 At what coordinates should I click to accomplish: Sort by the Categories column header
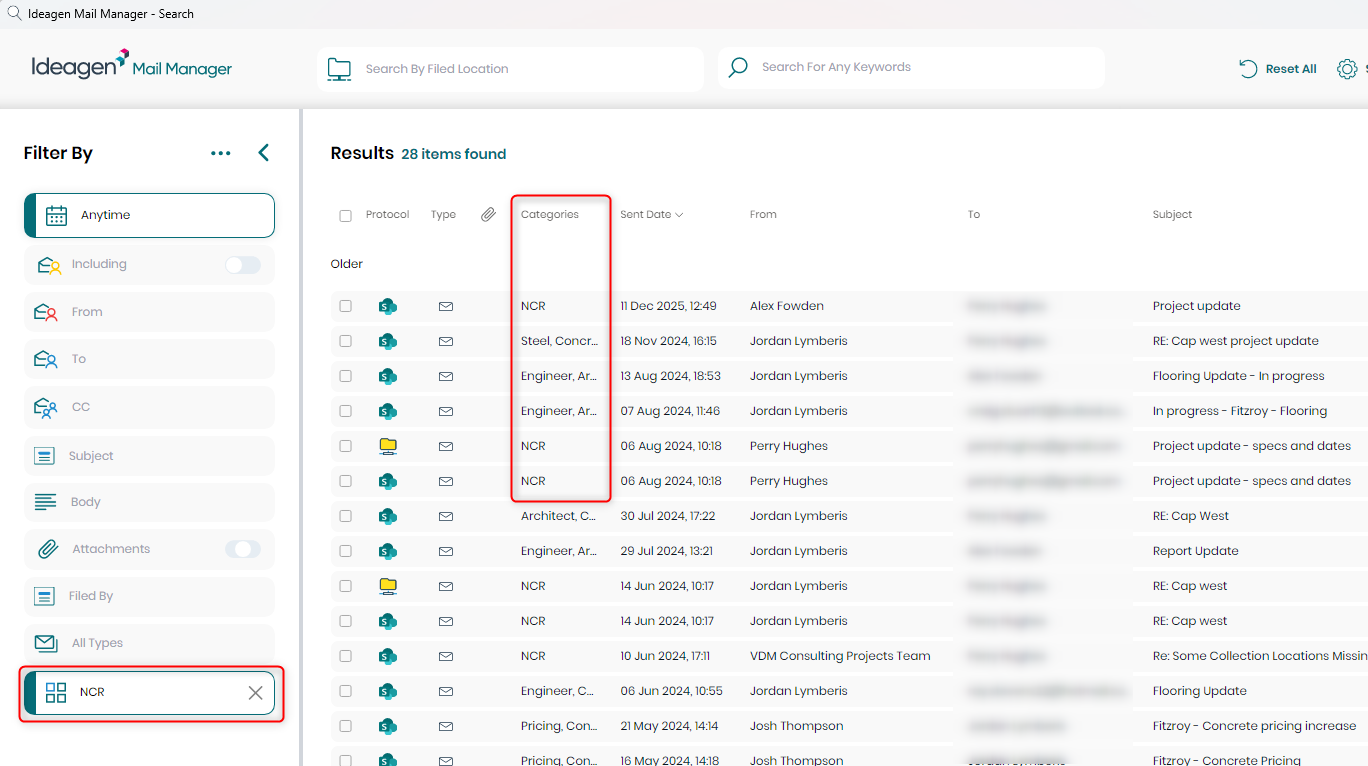549,215
